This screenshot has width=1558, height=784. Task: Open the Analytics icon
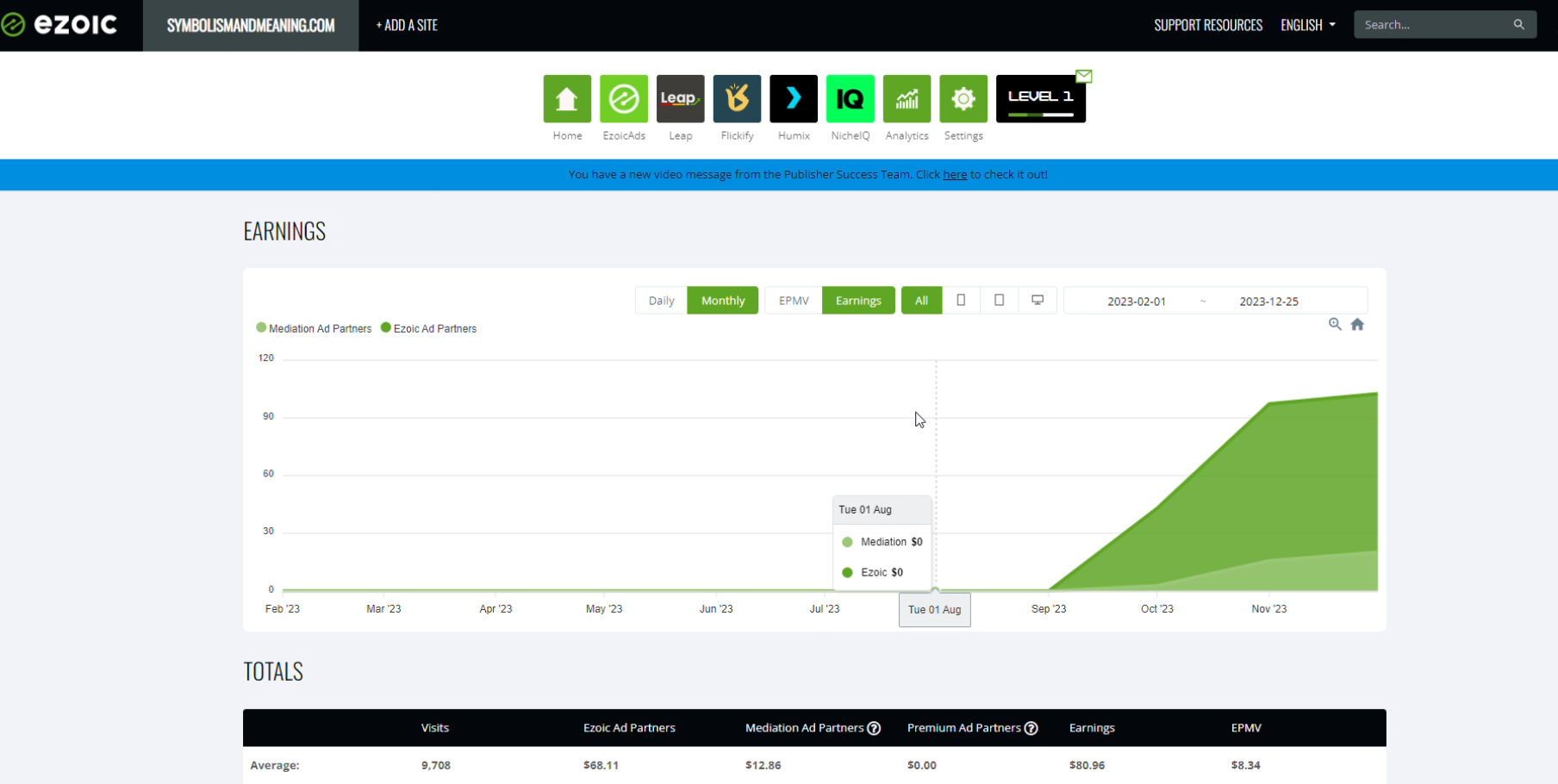(x=907, y=99)
